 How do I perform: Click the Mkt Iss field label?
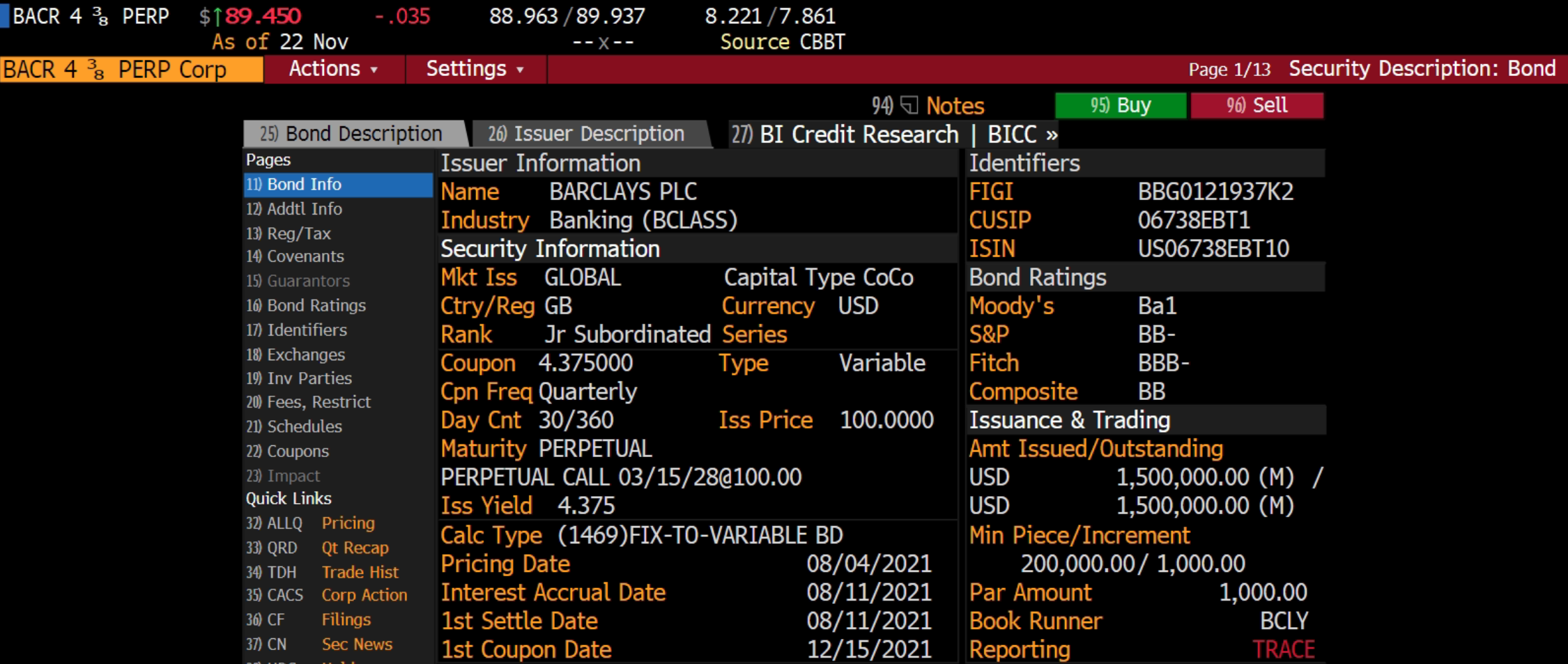(x=479, y=277)
